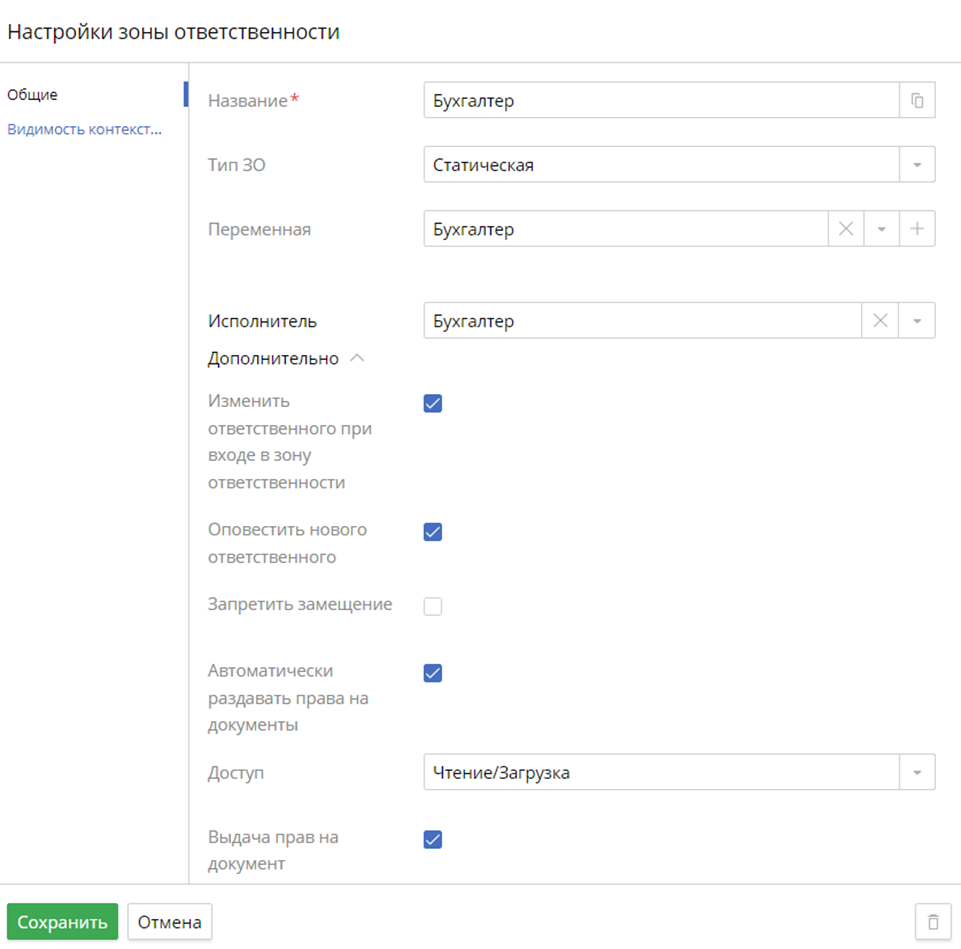Viewport: 961px width, 949px height.
Task: Open the Доступ dropdown list
Action: point(917,773)
